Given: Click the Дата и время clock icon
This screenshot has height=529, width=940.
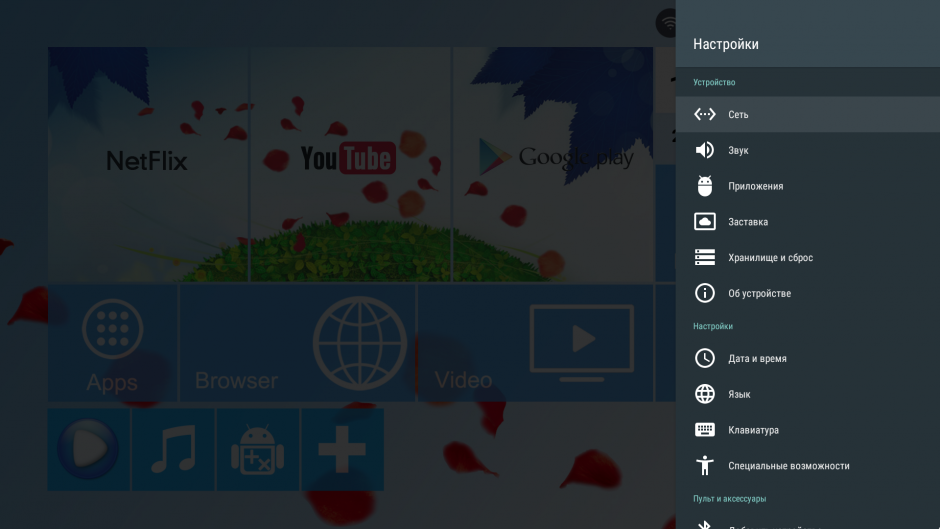Looking at the screenshot, I should coord(704,358).
